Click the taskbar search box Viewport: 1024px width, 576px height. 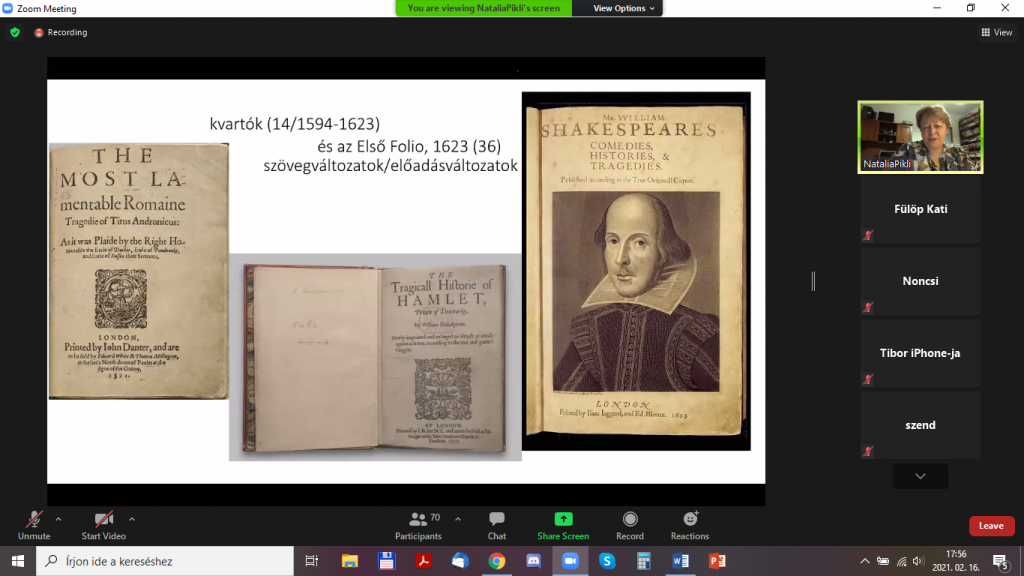(x=165, y=561)
